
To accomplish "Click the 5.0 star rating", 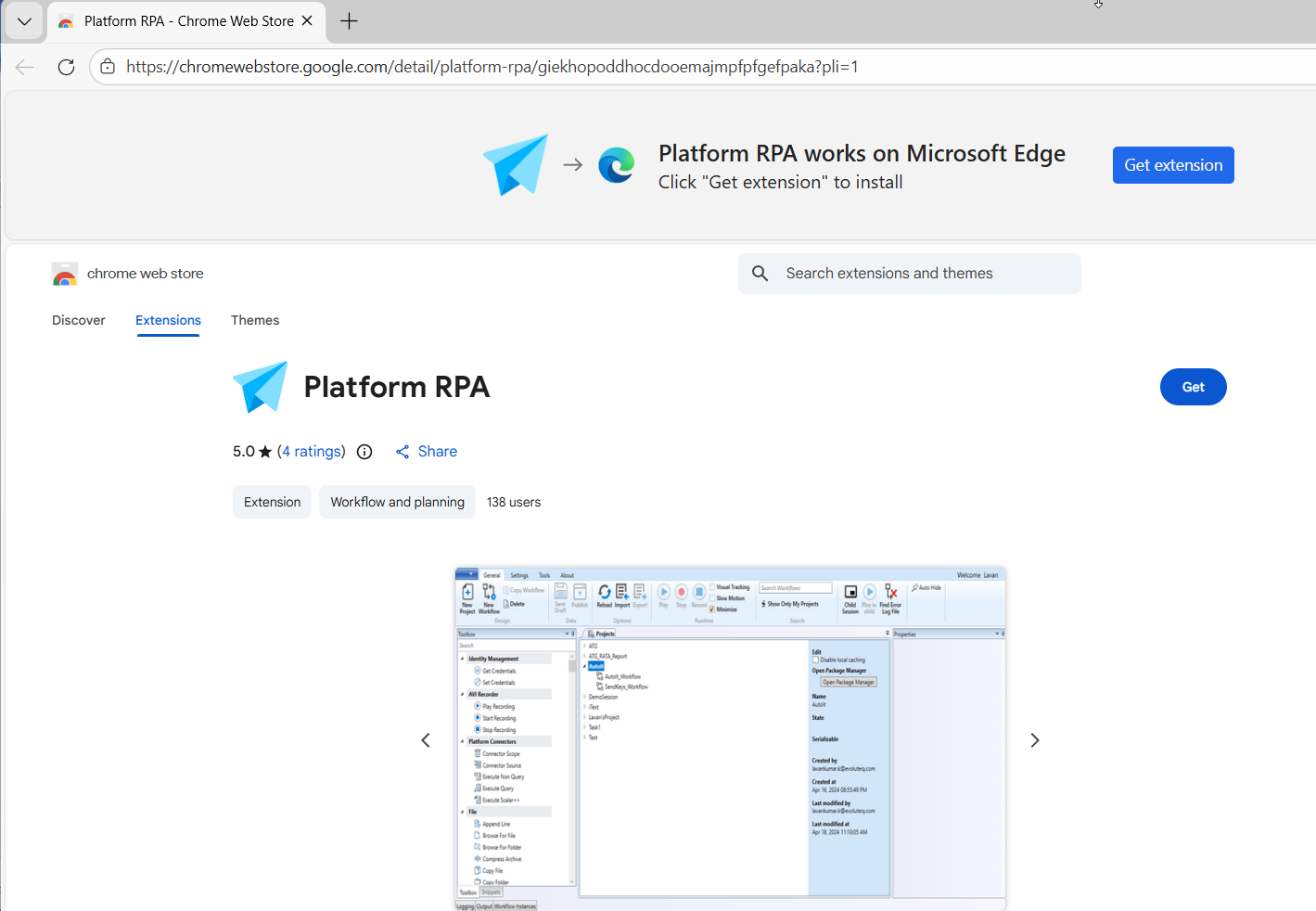I will (252, 452).
